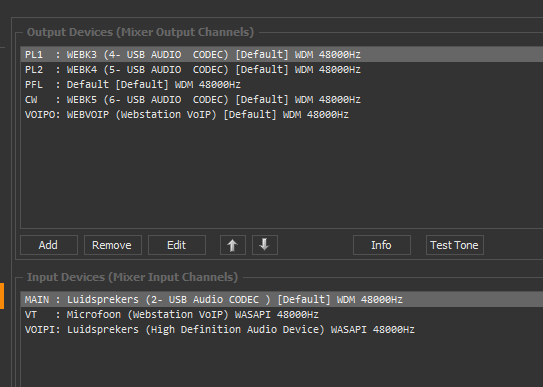Select the VT Microfoon input device row
This screenshot has width=543, height=387.
click(282, 314)
